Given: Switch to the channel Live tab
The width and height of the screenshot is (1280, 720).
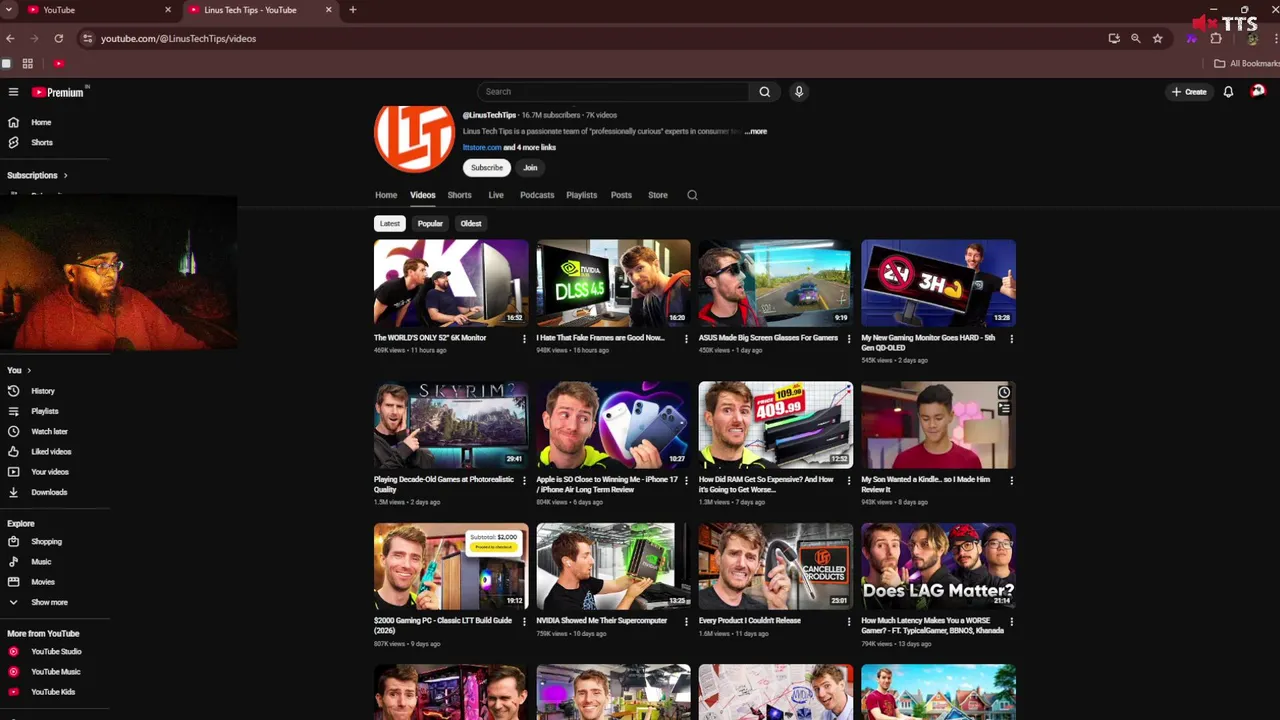Looking at the screenshot, I should [496, 195].
